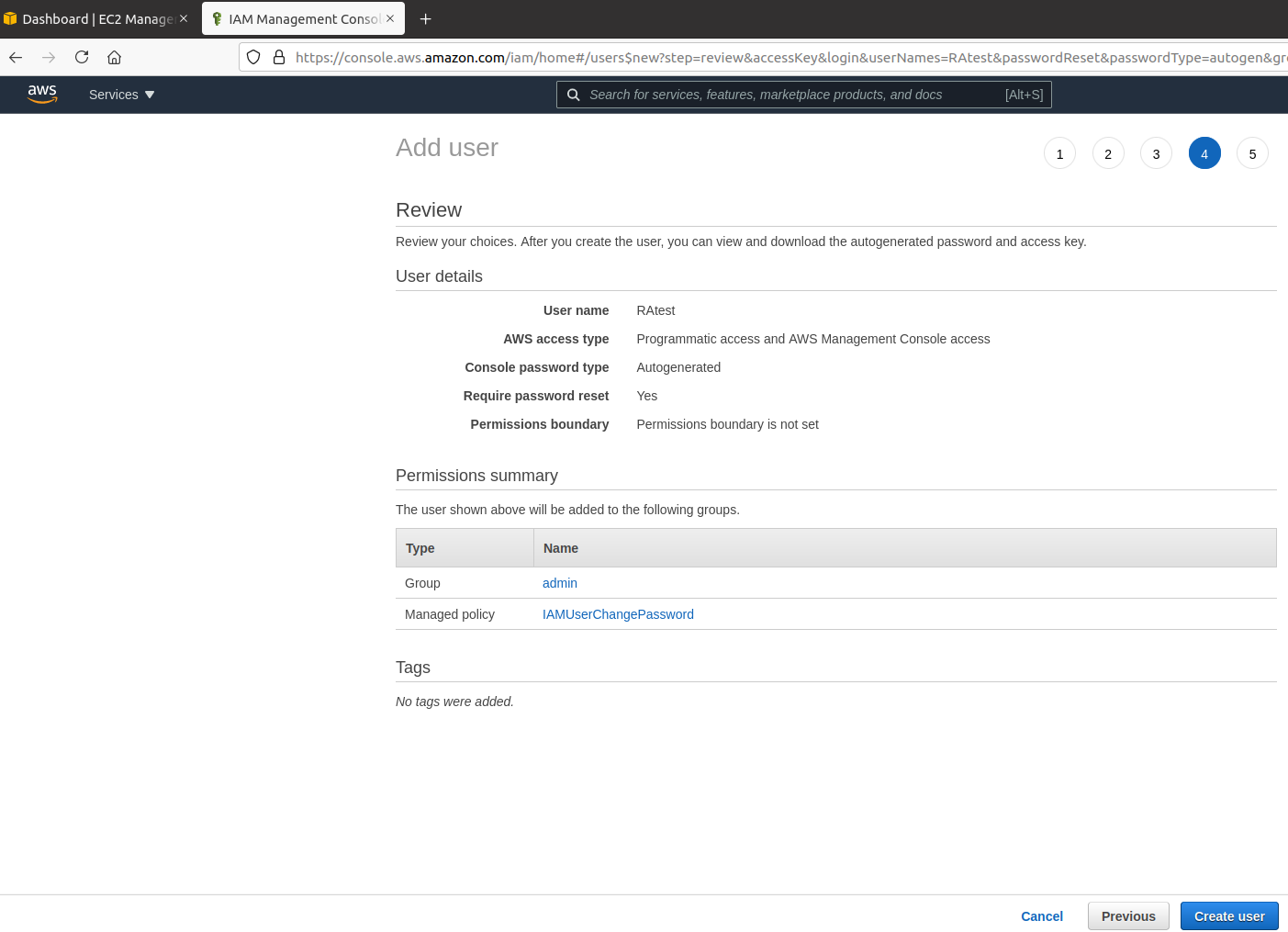Click the 'Group' type cell

(422, 583)
